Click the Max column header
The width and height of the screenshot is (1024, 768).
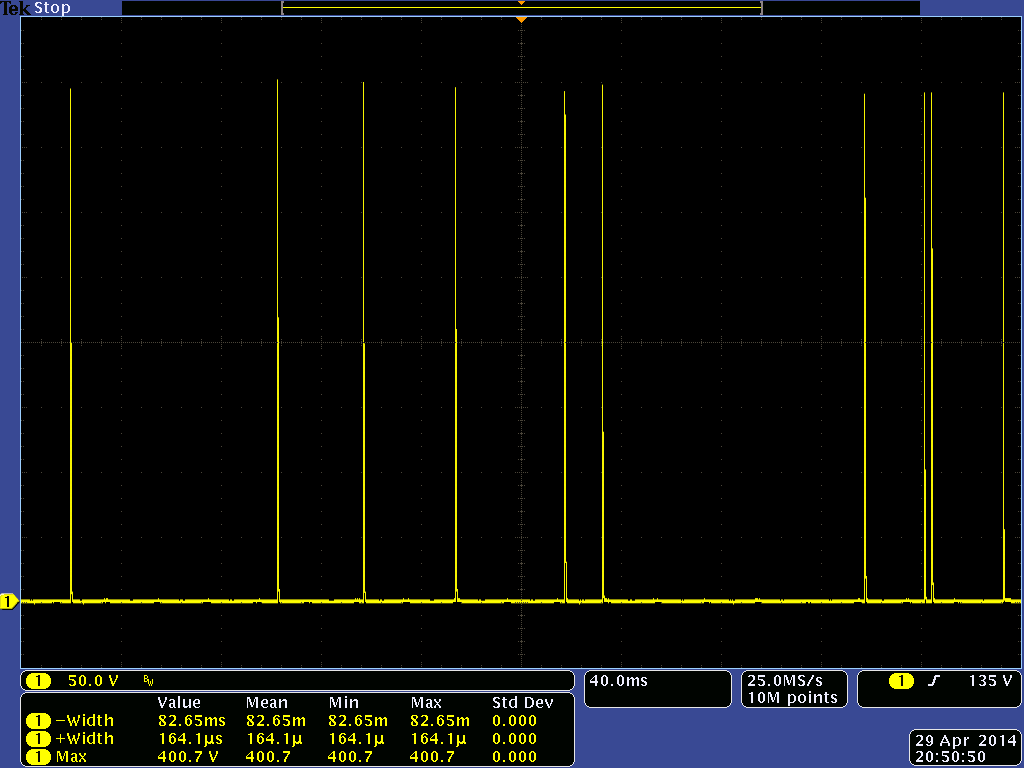tap(426, 703)
